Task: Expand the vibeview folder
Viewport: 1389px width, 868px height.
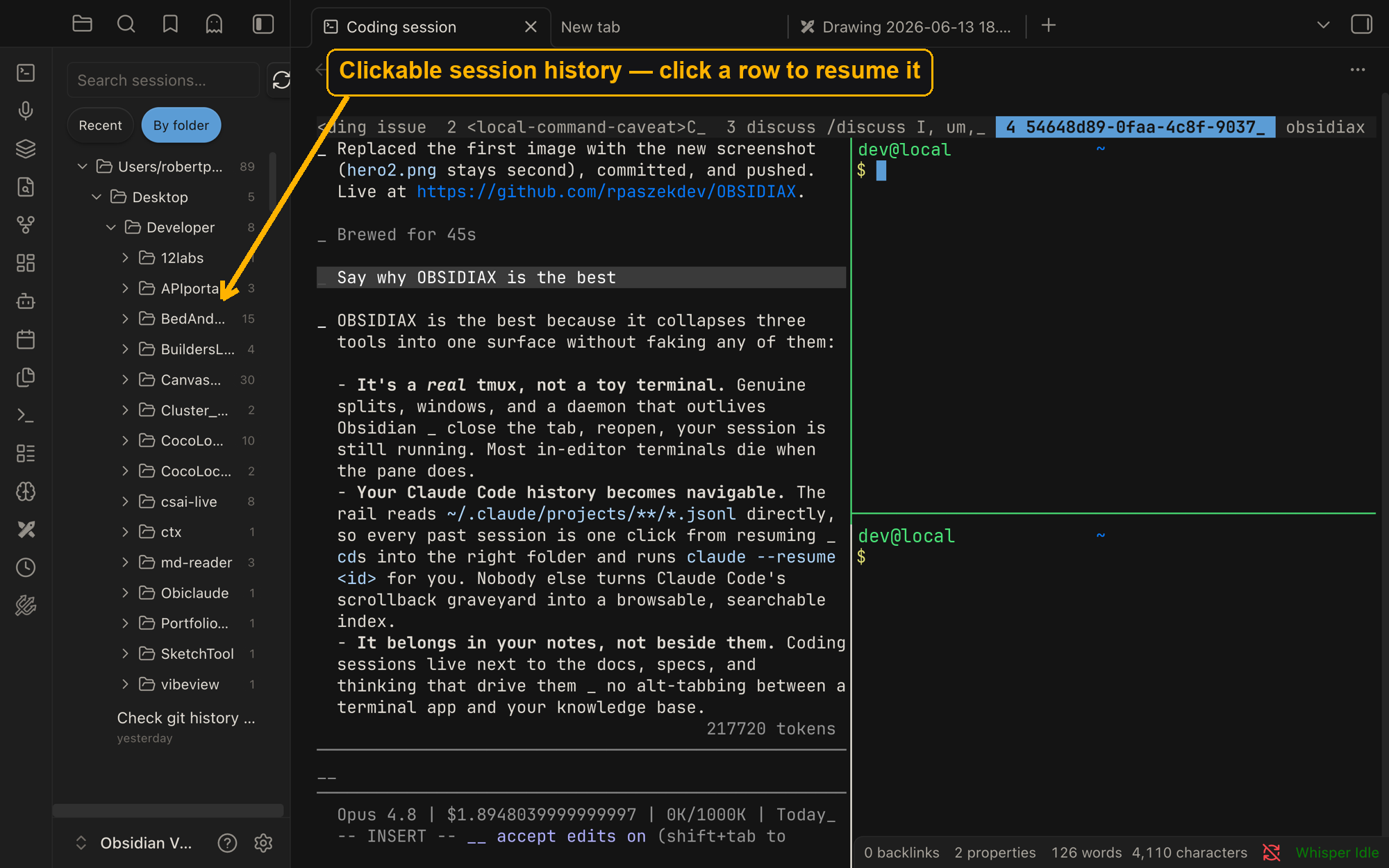Action: [125, 685]
